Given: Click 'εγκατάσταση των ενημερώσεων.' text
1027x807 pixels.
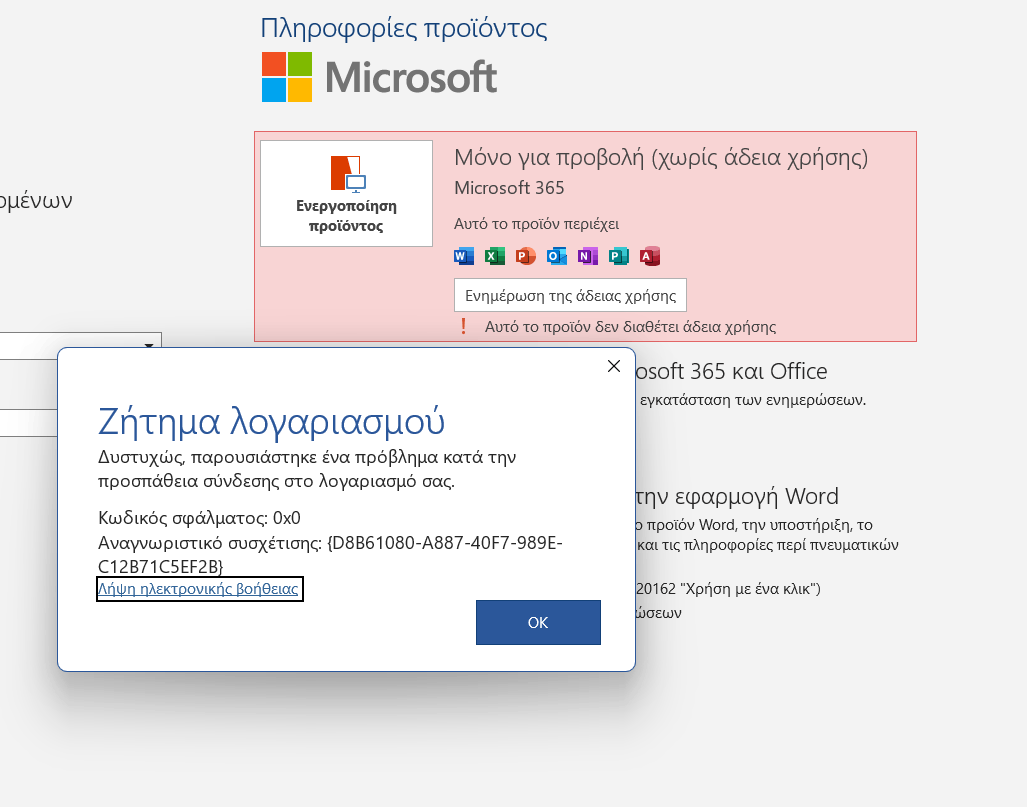Looking at the screenshot, I should pos(753,400).
